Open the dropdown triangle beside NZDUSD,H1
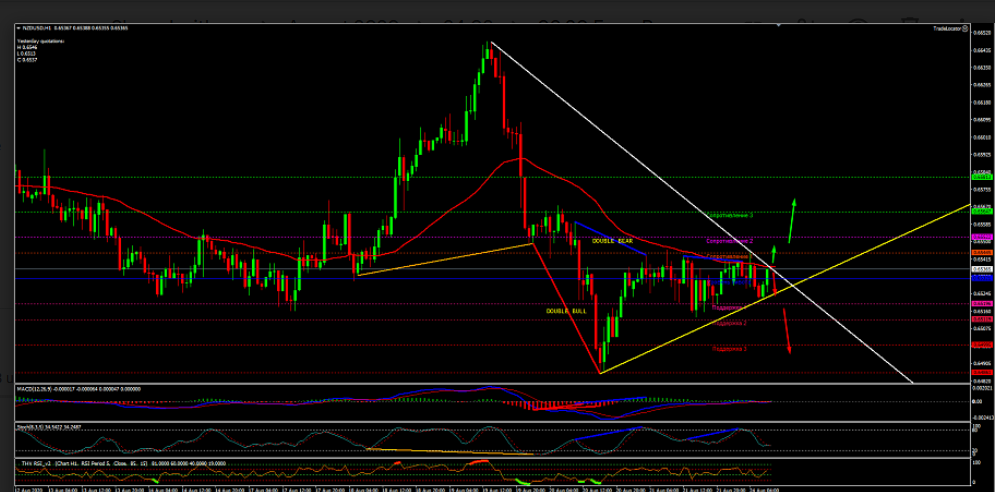 (x=17, y=30)
